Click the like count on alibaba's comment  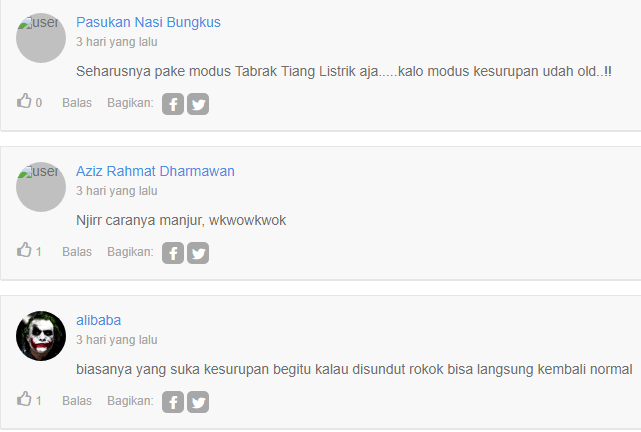(x=38, y=401)
